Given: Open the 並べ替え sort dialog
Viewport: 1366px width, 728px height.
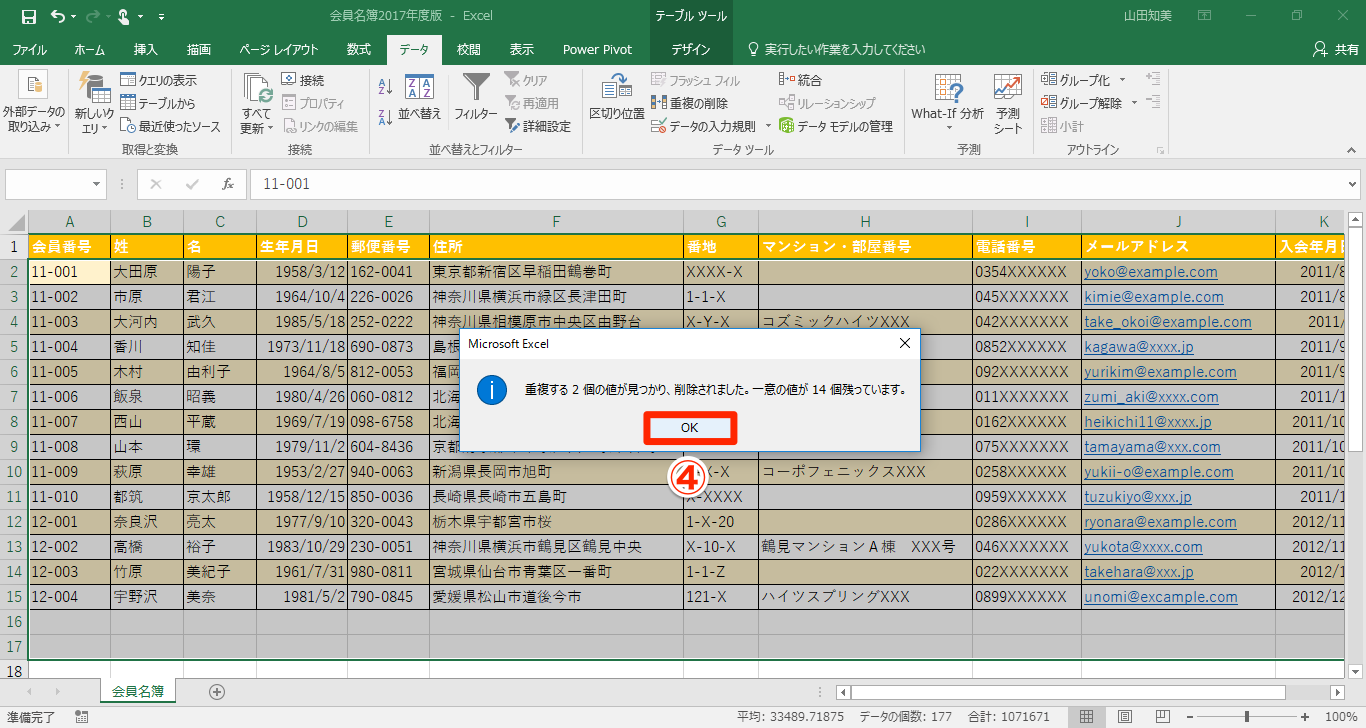Looking at the screenshot, I should click(x=420, y=98).
